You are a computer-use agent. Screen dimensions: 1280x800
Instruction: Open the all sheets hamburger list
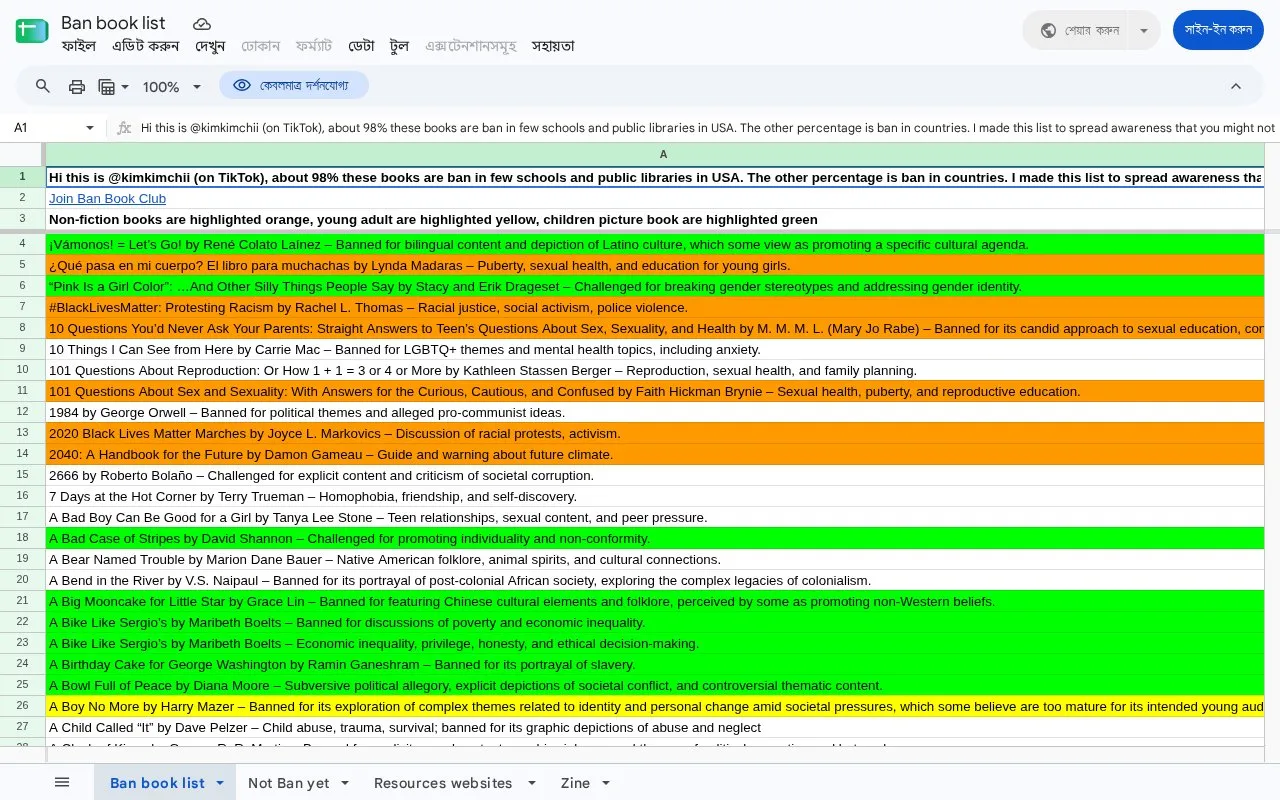62,782
